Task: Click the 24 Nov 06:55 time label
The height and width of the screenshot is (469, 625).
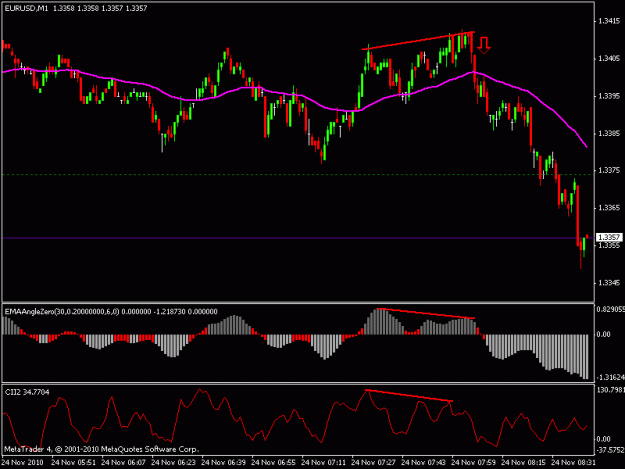Action: click(273, 463)
